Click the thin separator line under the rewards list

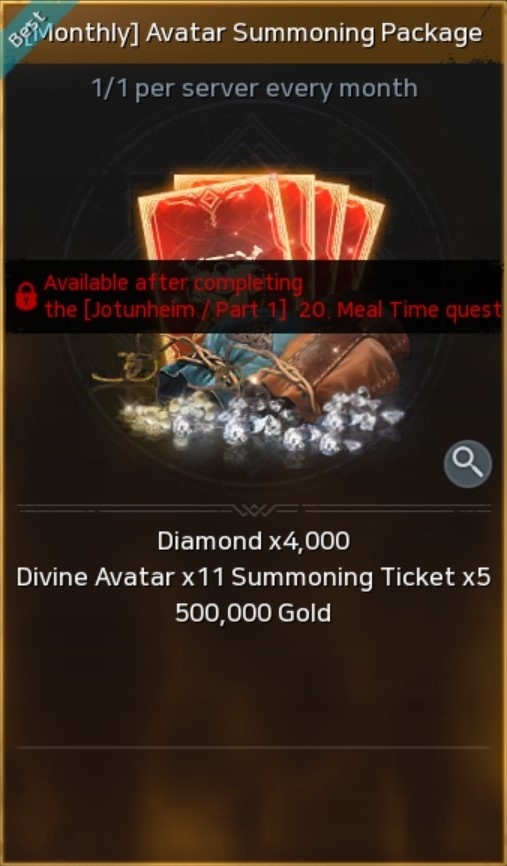[254, 748]
